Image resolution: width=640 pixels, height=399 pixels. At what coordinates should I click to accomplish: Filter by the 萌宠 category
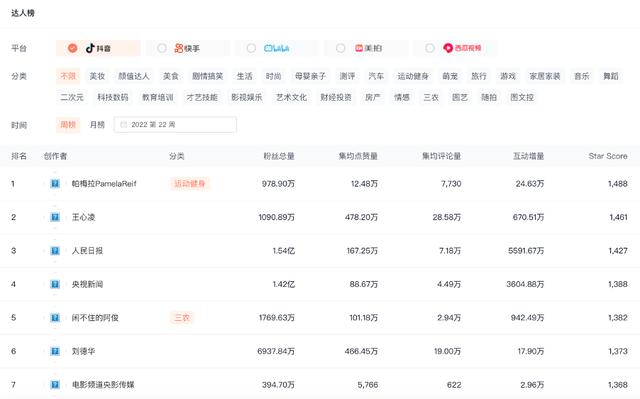450,76
